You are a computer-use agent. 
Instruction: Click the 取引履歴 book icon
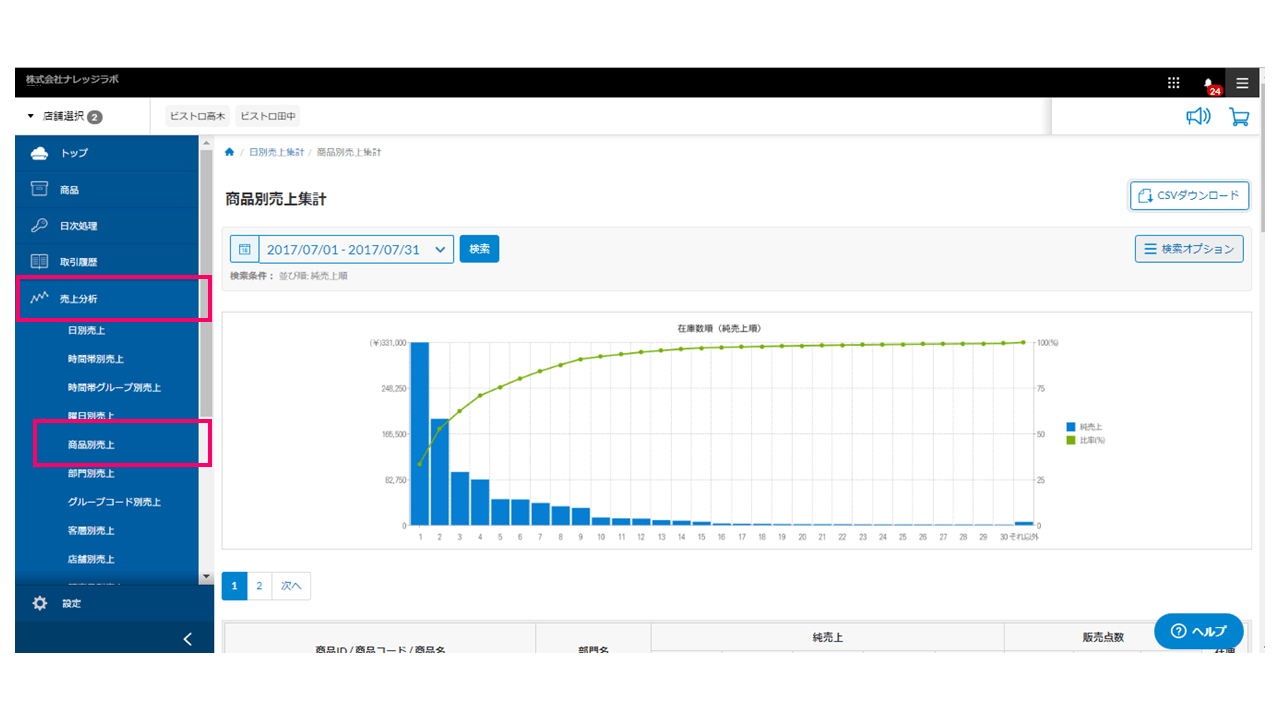tap(39, 261)
